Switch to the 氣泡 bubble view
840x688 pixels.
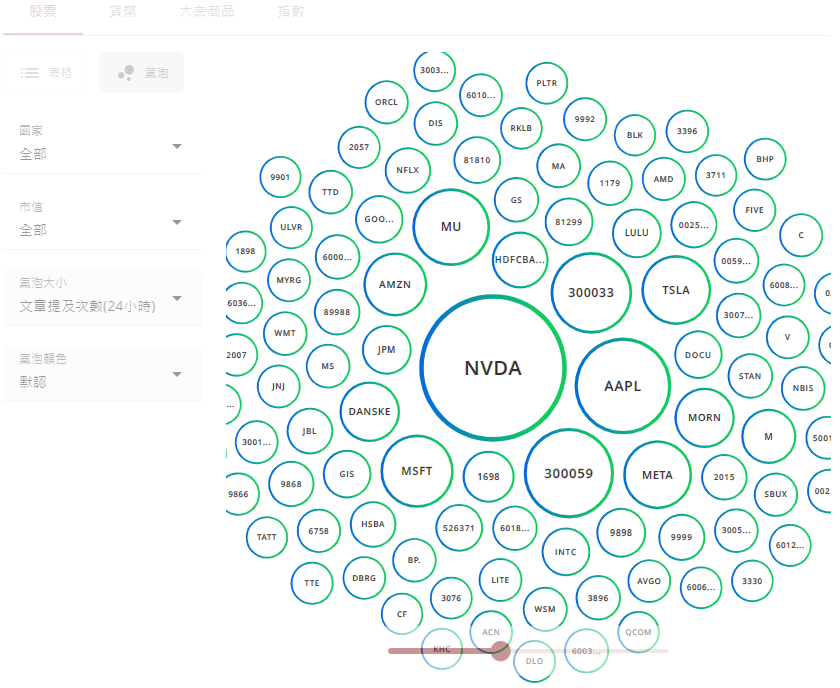[141, 73]
